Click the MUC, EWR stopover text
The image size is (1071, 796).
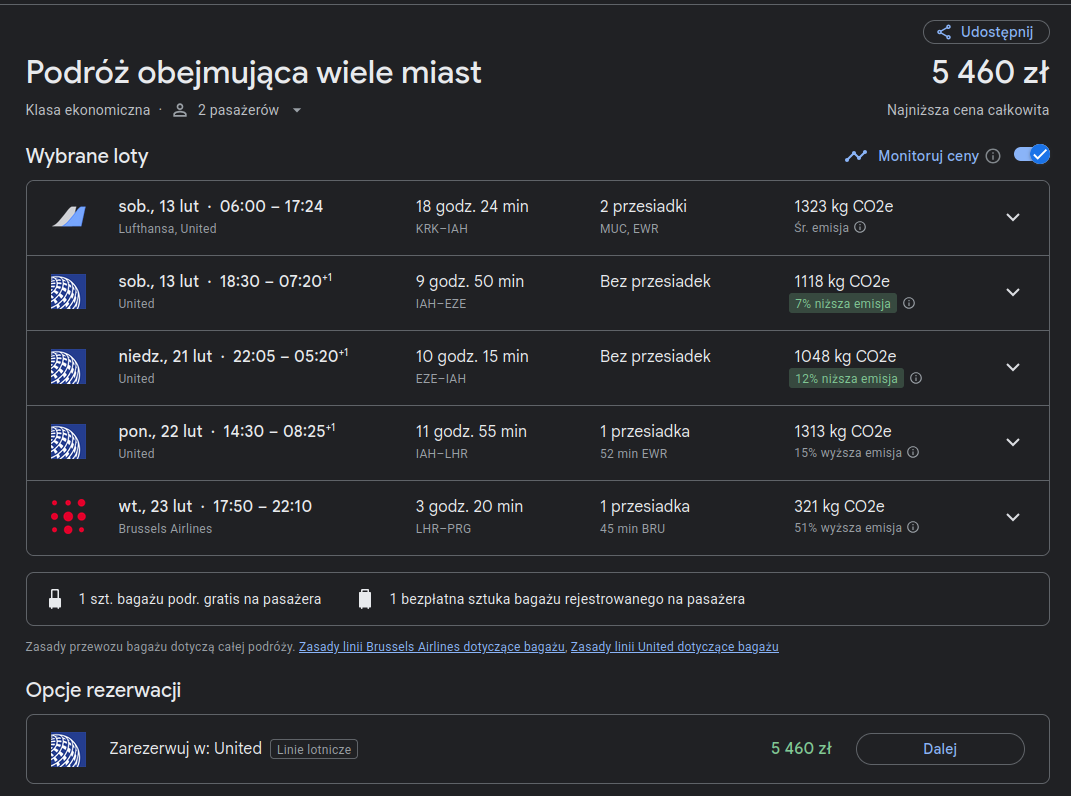click(629, 229)
